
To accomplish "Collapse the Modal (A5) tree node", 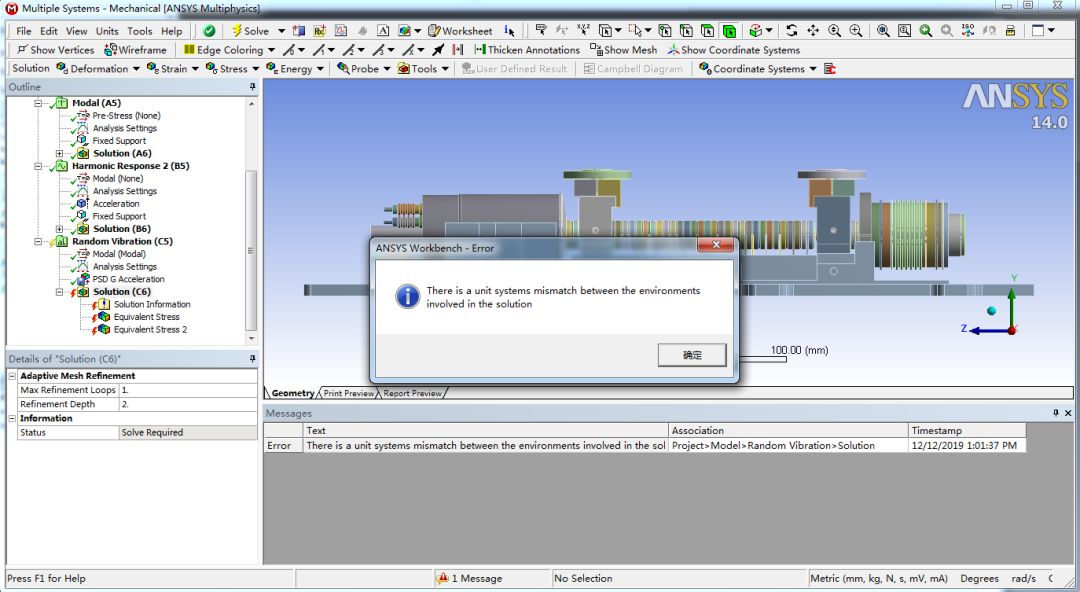I will (39, 103).
